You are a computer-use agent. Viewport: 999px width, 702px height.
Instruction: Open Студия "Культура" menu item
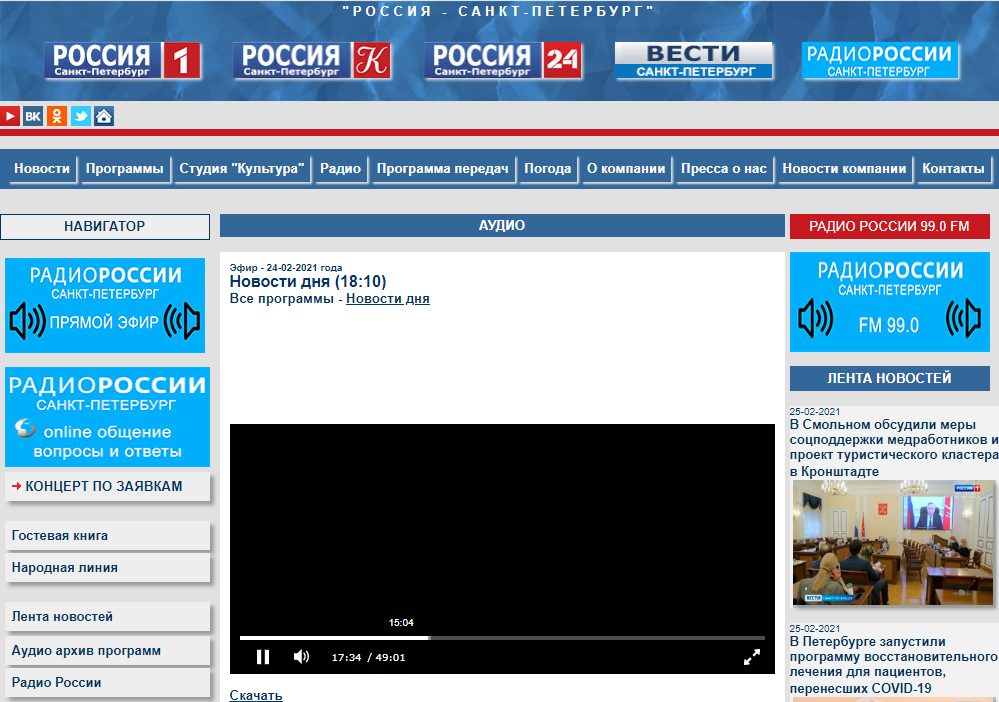point(241,169)
